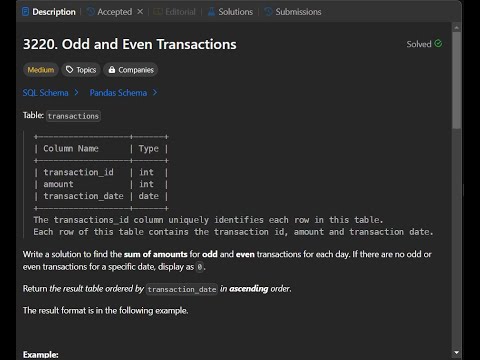Expand the SQL Schema chevron

click(x=76, y=92)
